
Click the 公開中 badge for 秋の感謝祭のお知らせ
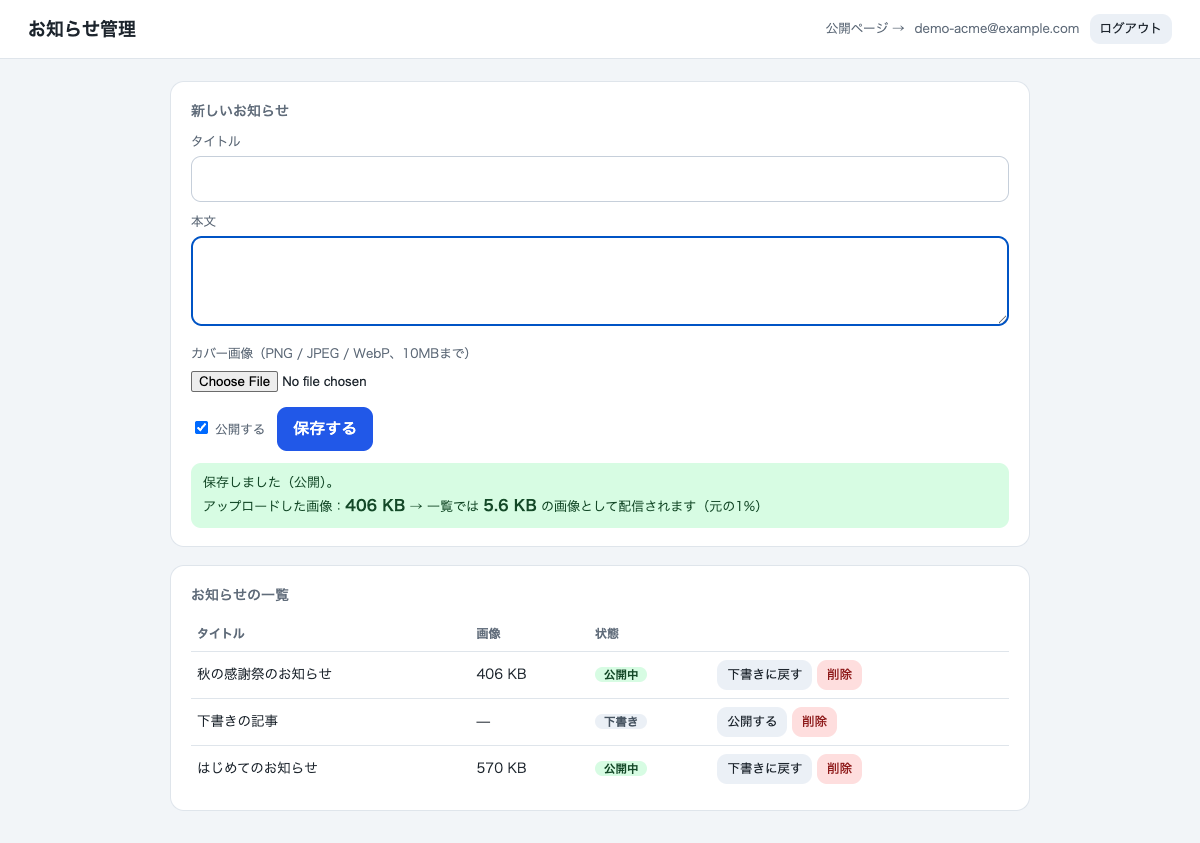pos(621,675)
